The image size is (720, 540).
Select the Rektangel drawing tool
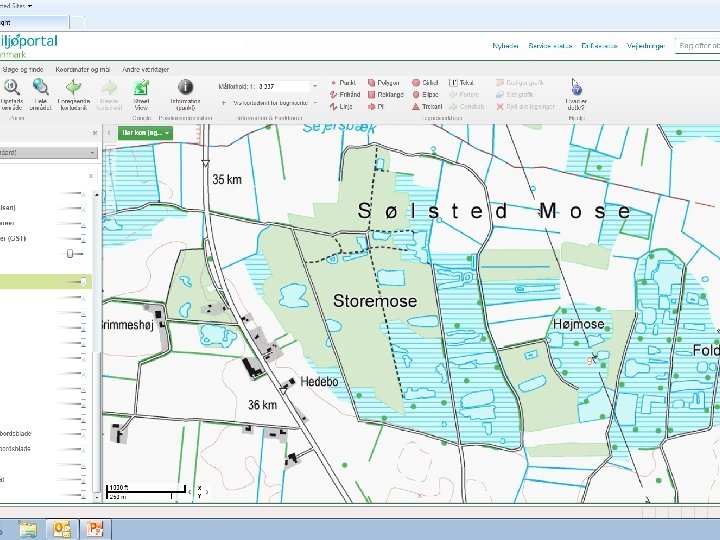point(385,95)
